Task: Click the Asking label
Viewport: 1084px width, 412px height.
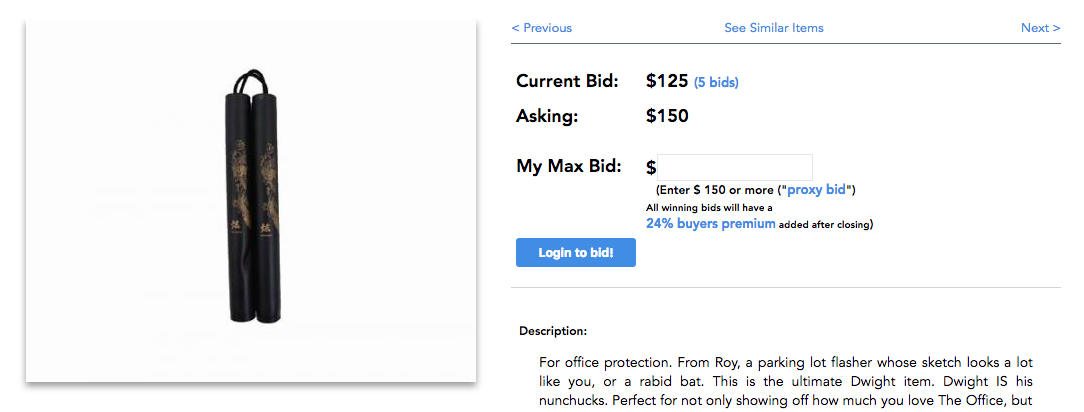Action: coord(547,117)
